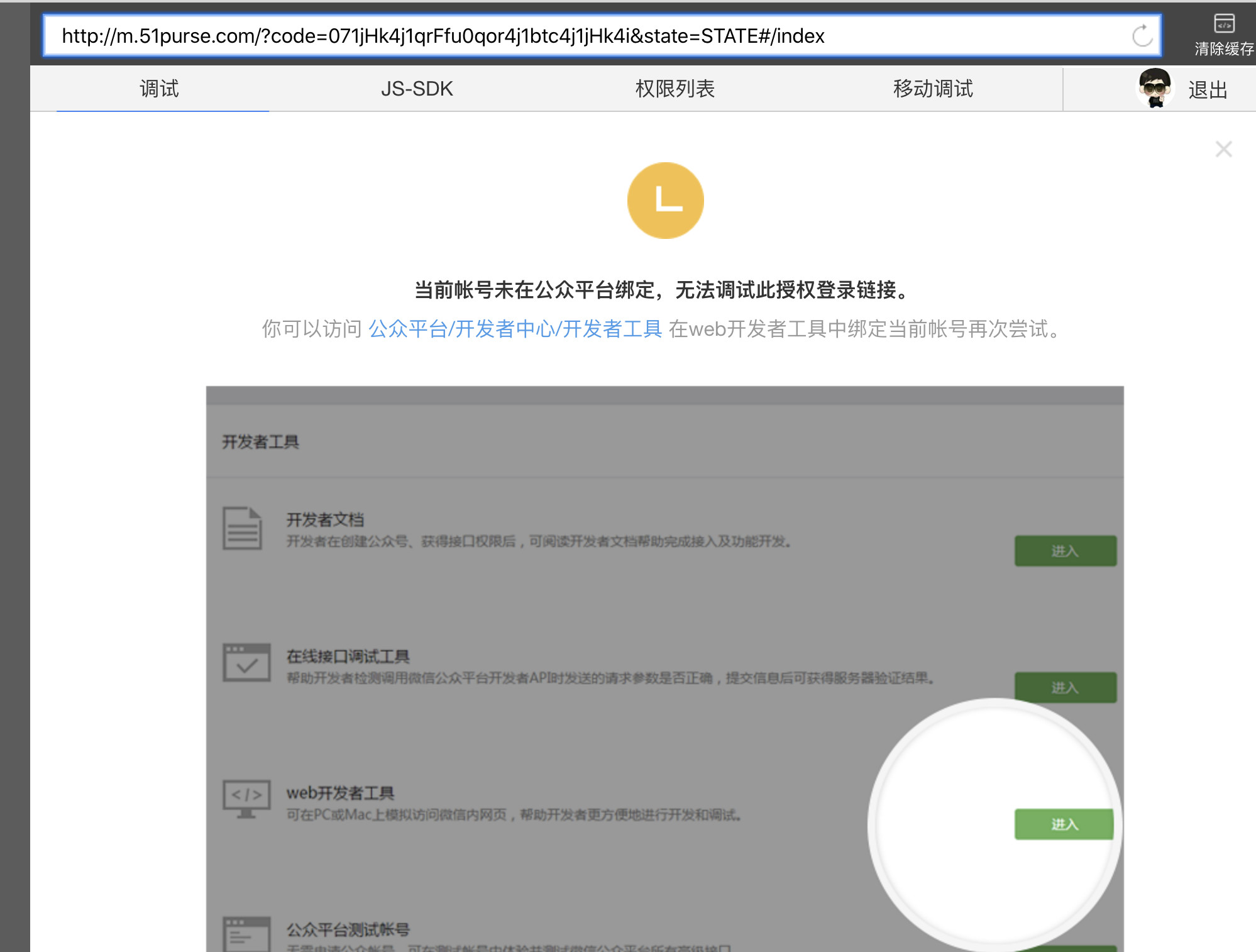Select the 调试 tab

click(x=159, y=89)
